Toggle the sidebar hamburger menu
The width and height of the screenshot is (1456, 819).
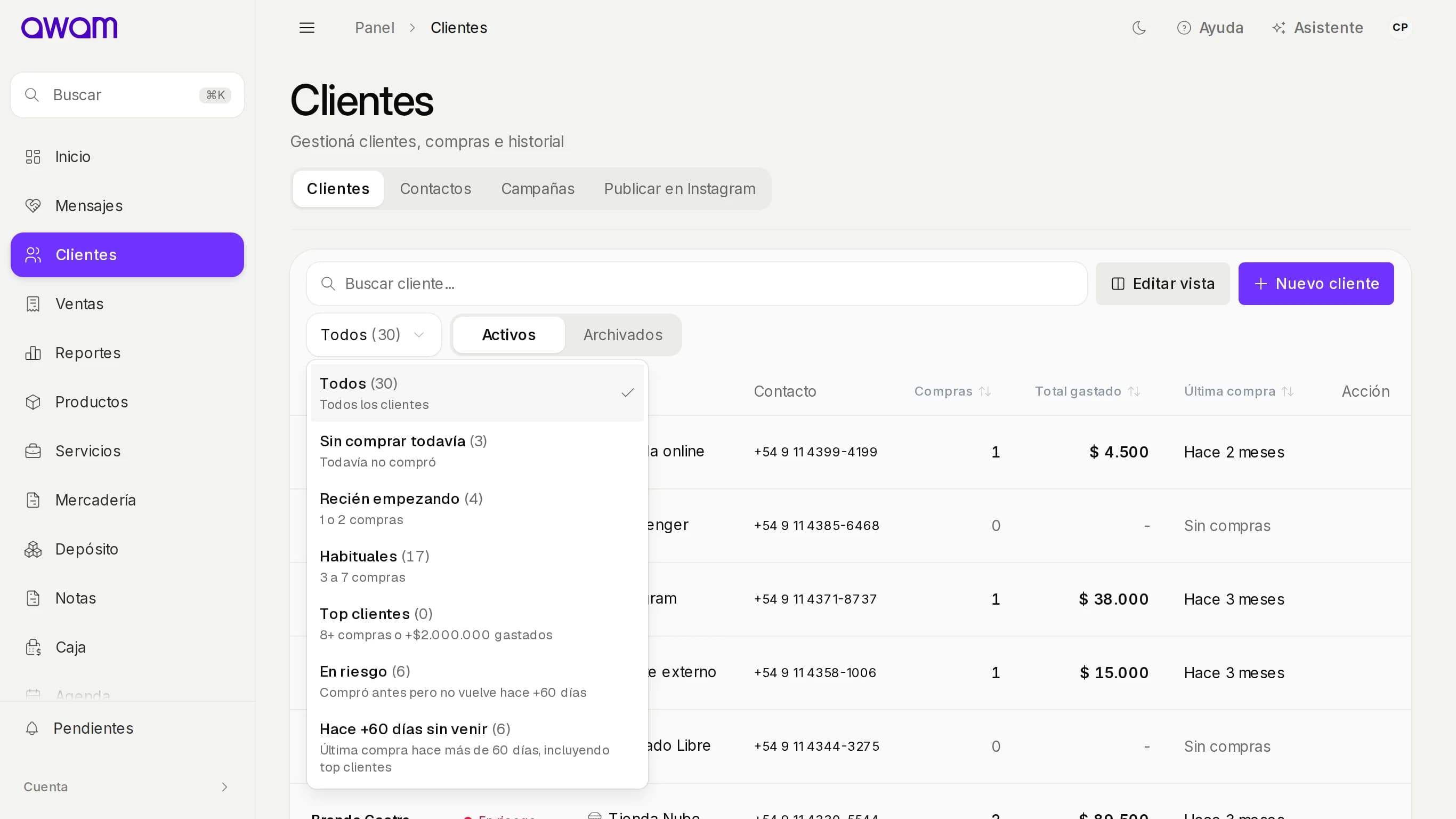(x=306, y=28)
